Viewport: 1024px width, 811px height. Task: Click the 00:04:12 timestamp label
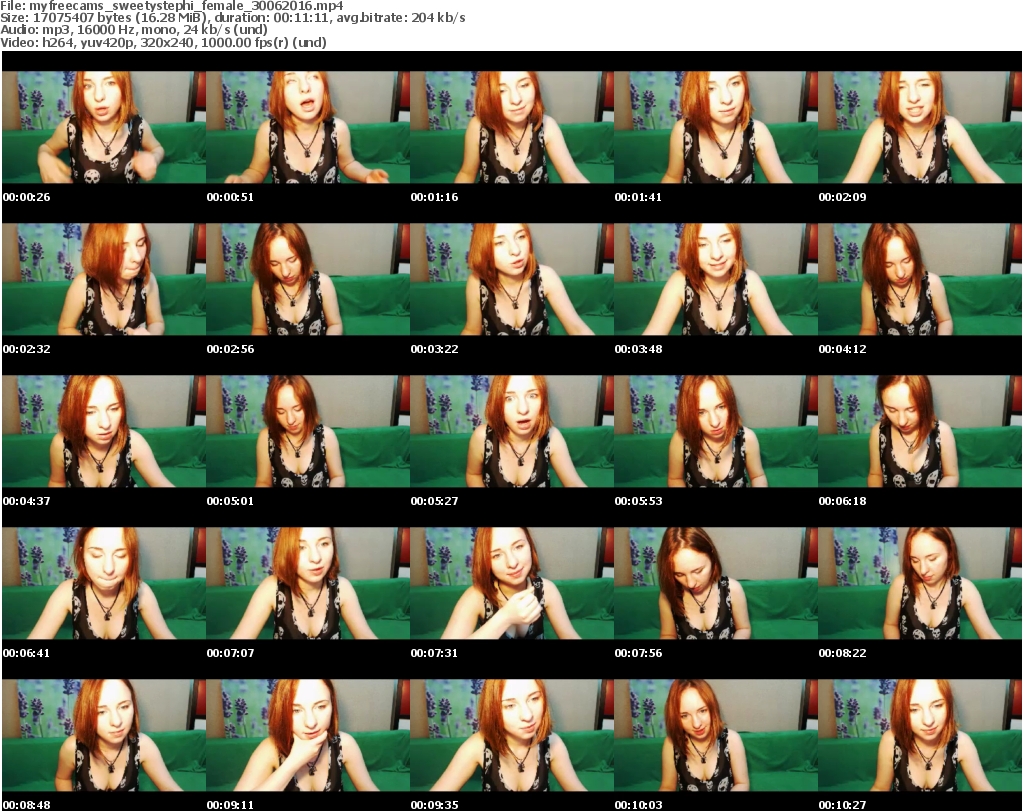pyautogui.click(x=842, y=349)
